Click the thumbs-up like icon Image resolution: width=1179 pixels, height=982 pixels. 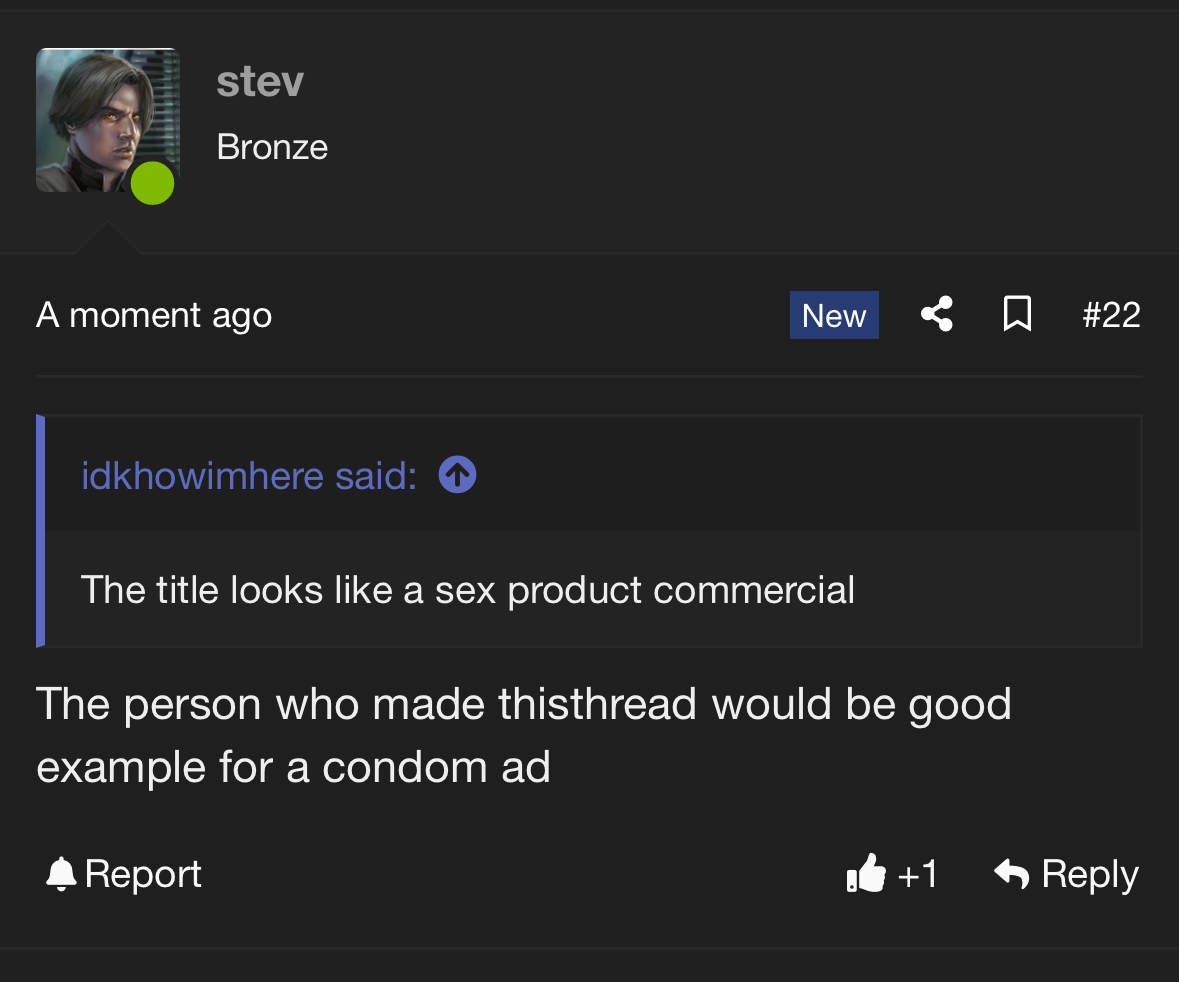point(866,874)
